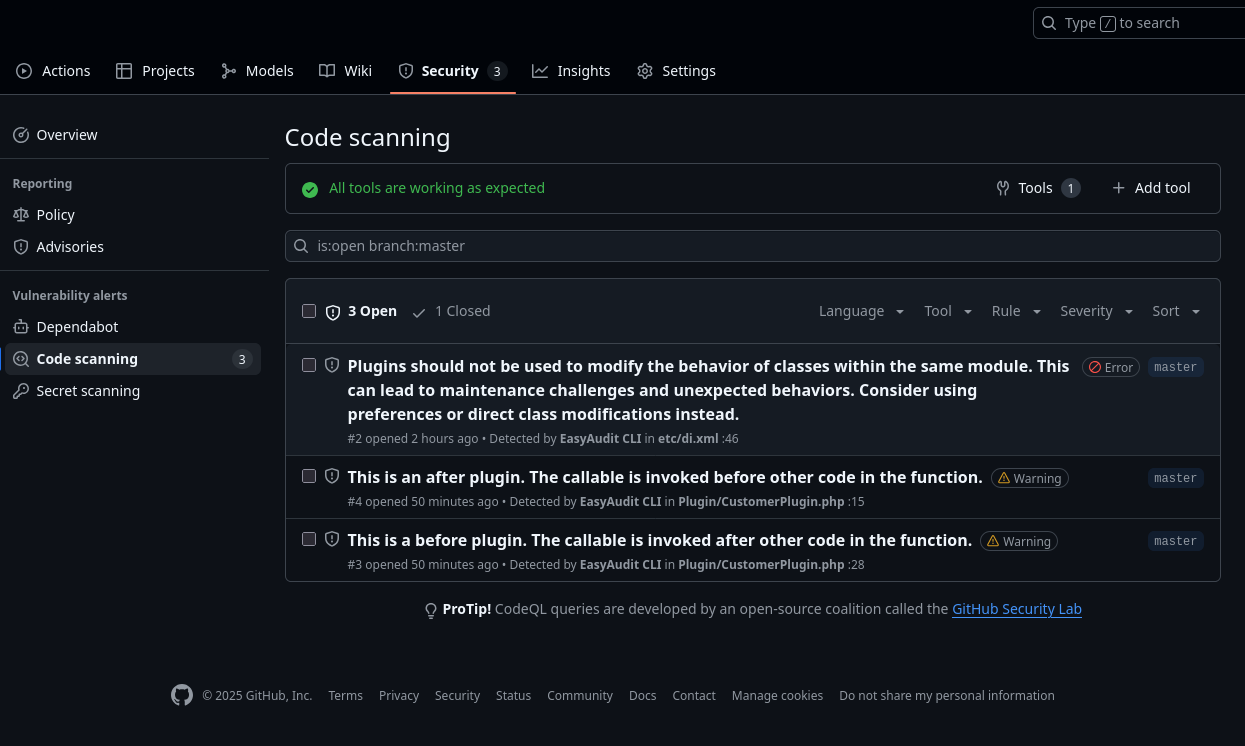Click the shield icon on before plugin alert

click(332, 539)
